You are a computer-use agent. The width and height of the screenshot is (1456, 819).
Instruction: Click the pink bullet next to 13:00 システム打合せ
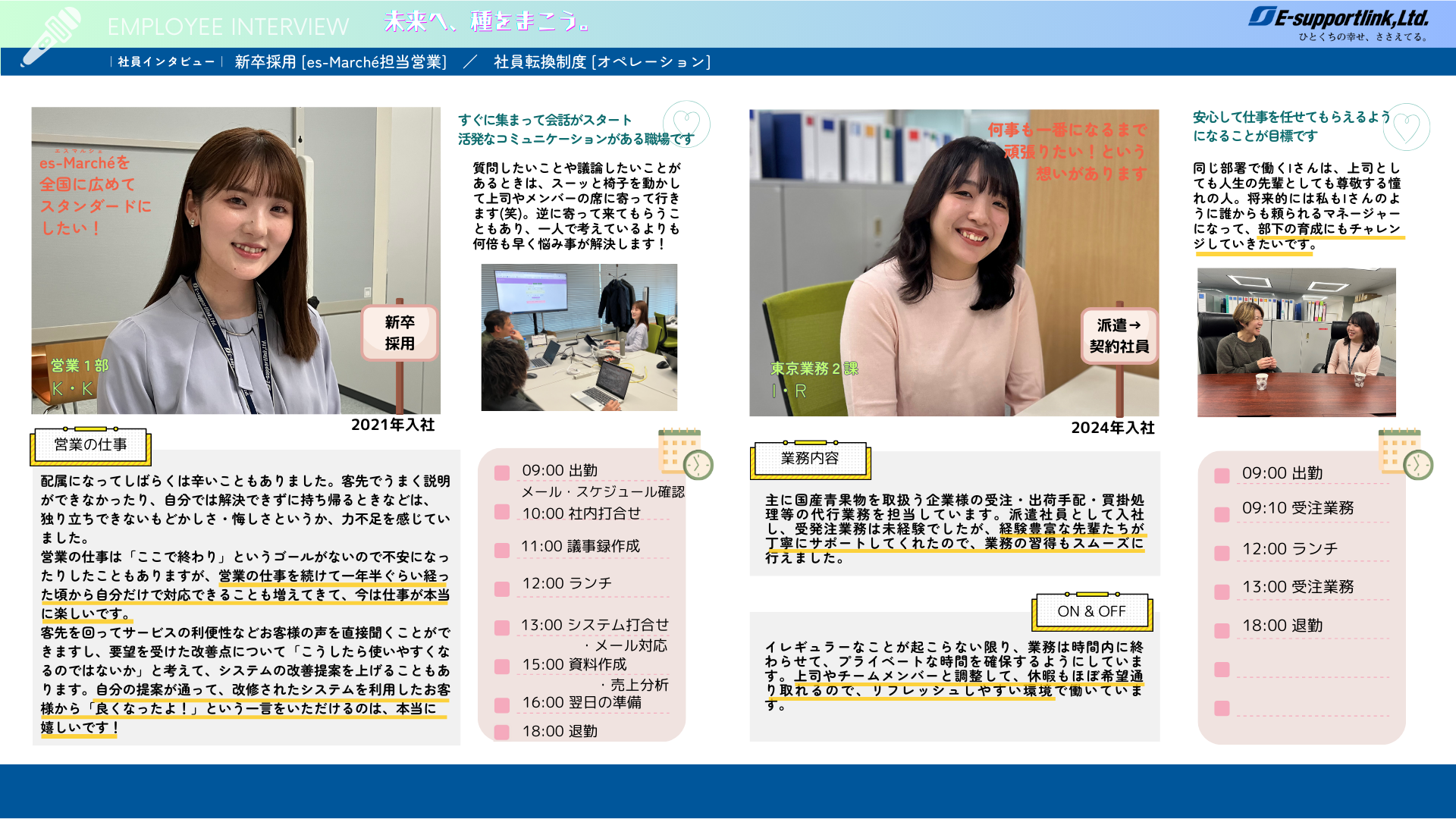click(x=502, y=628)
